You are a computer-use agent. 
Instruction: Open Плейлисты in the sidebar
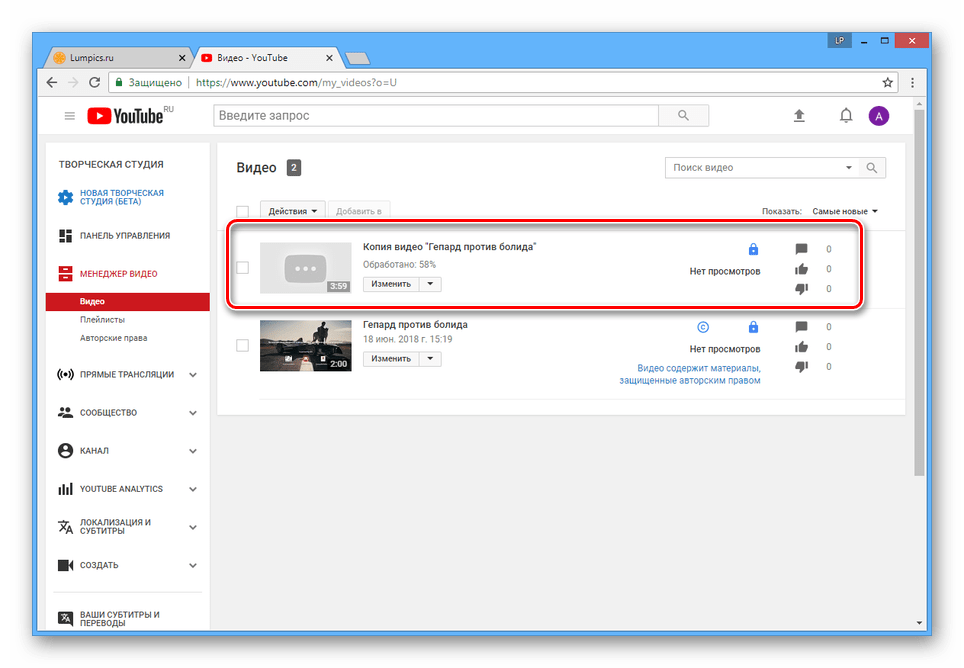pos(102,320)
